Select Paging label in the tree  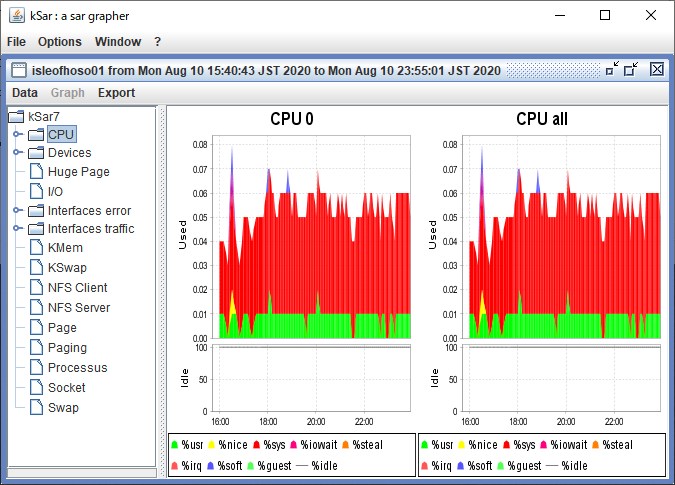[67, 348]
